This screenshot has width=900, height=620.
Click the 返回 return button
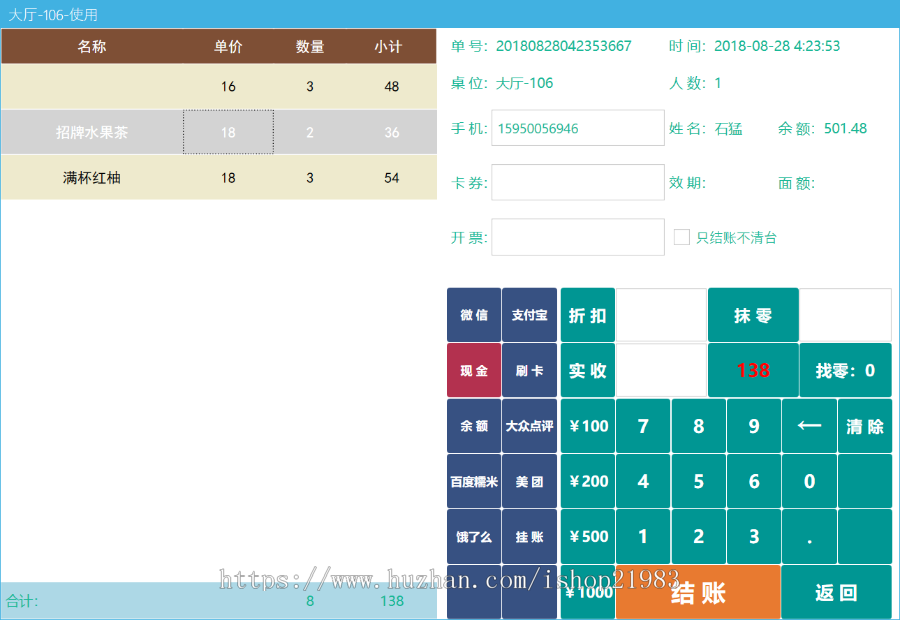(x=836, y=592)
